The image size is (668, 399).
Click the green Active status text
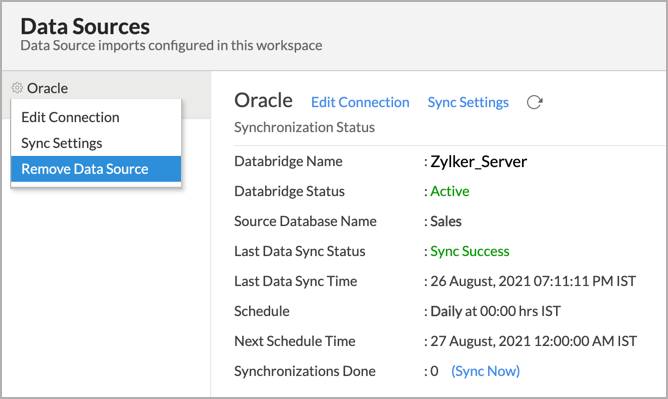point(449,191)
